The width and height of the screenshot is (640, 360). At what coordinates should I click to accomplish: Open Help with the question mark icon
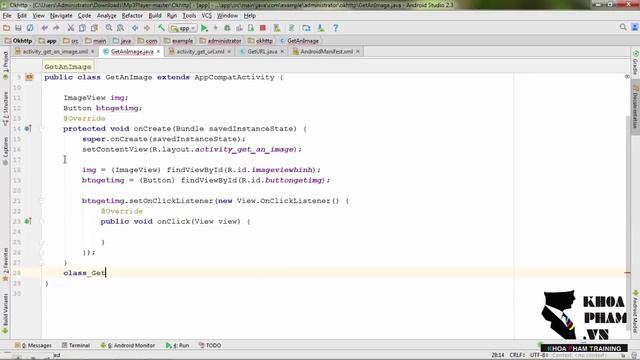(335, 28)
